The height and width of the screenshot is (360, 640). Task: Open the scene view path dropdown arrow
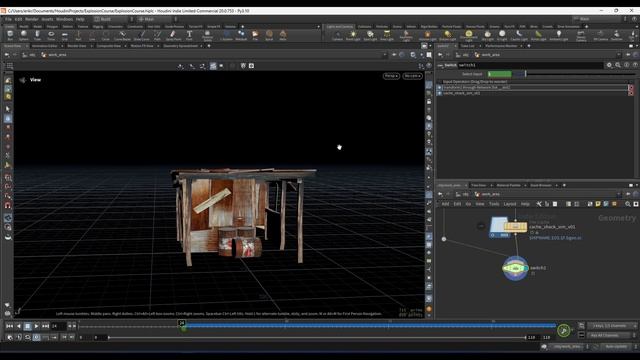click(x=384, y=55)
